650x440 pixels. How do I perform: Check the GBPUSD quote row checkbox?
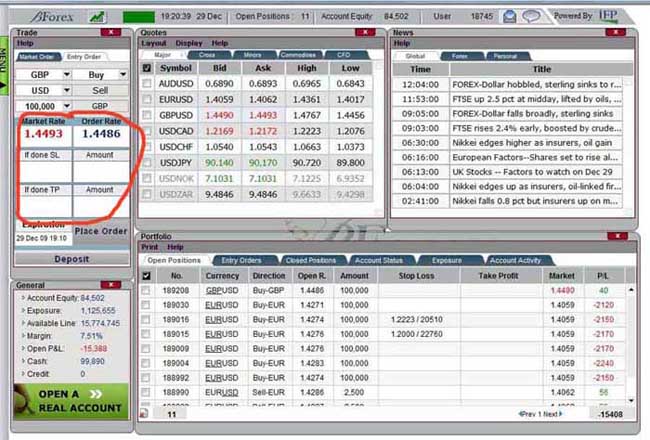(147, 115)
